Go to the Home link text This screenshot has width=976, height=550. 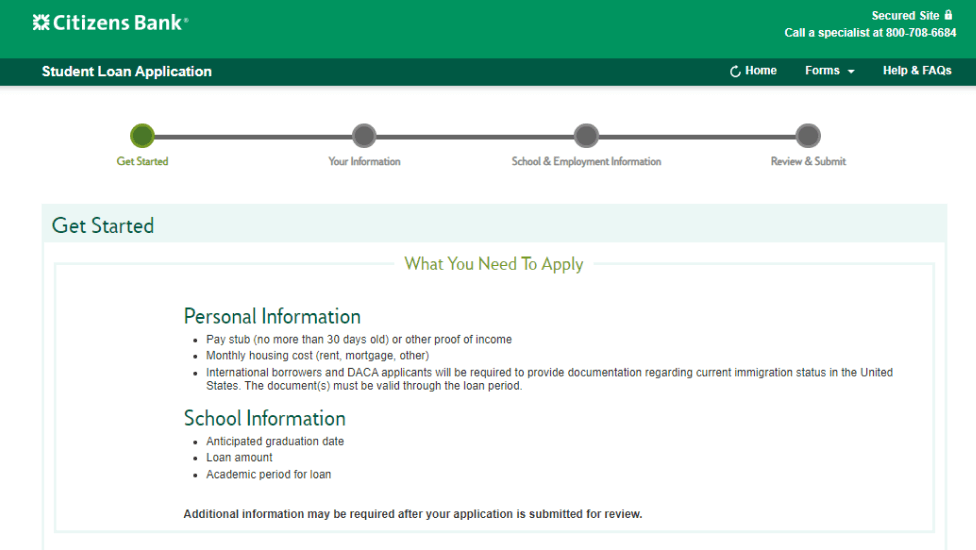[x=761, y=71]
